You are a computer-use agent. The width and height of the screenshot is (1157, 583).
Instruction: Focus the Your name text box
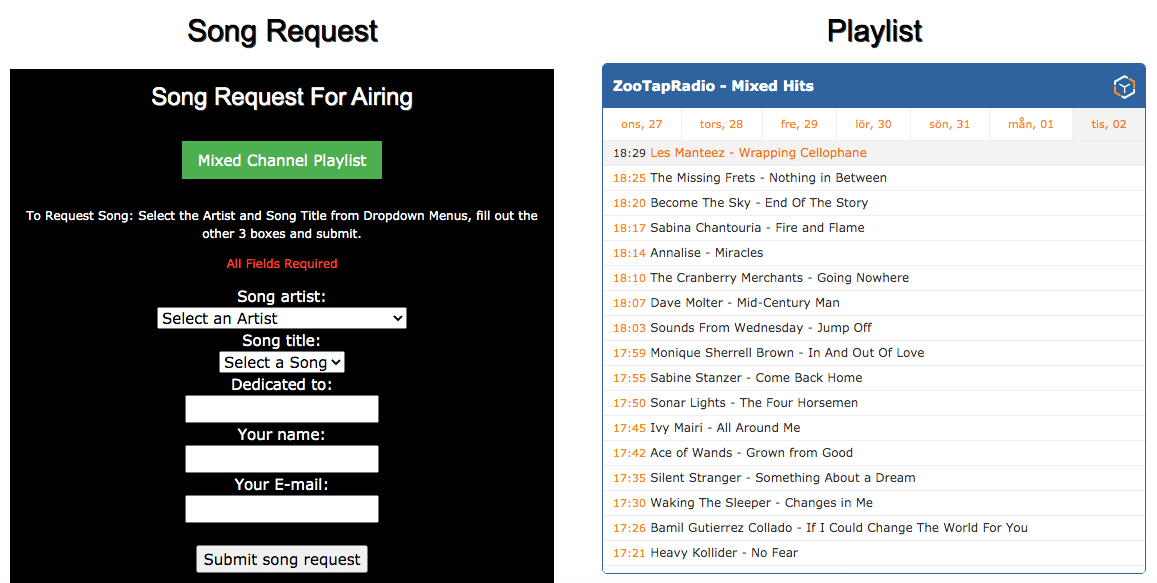[282, 459]
